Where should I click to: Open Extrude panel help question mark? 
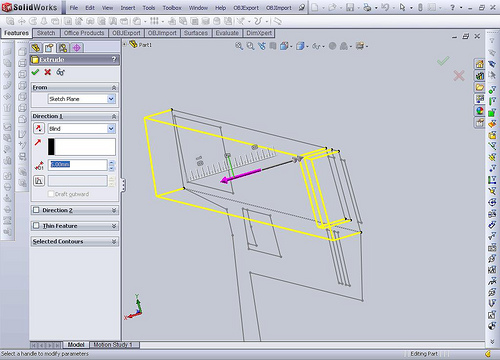pos(114,59)
